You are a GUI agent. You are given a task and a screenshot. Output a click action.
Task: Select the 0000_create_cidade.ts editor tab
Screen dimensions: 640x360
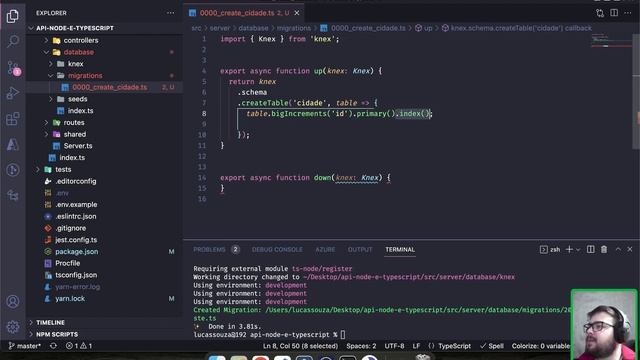[x=244, y=13]
